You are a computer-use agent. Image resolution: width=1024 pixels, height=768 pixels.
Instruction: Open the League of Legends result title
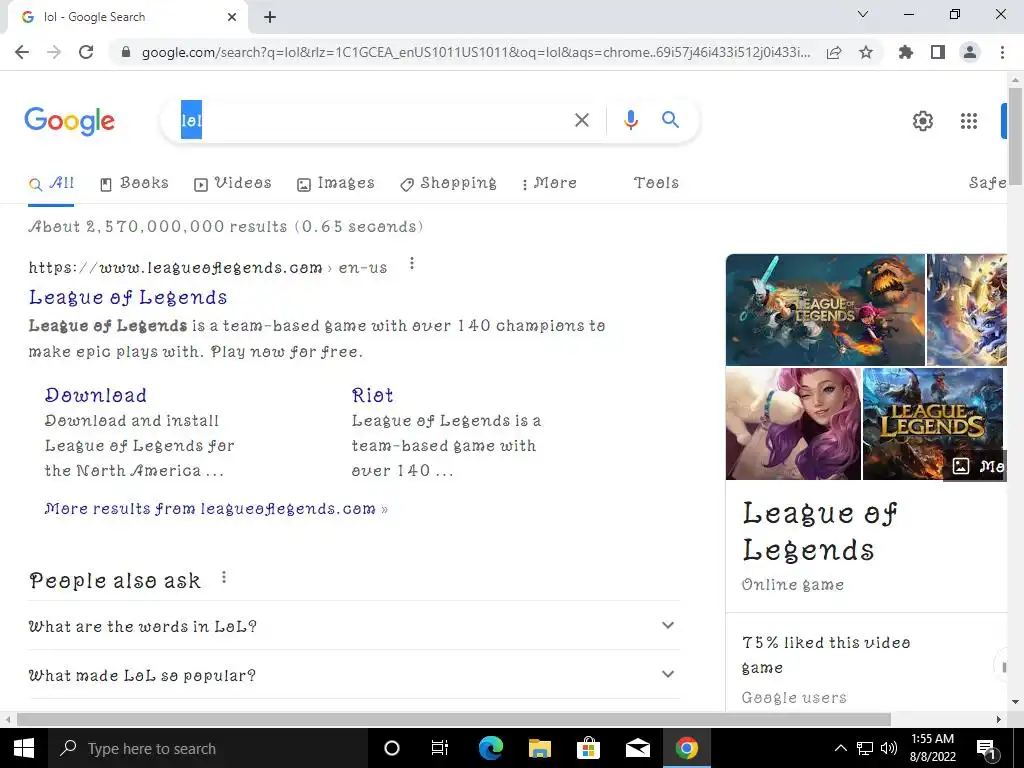(x=128, y=297)
